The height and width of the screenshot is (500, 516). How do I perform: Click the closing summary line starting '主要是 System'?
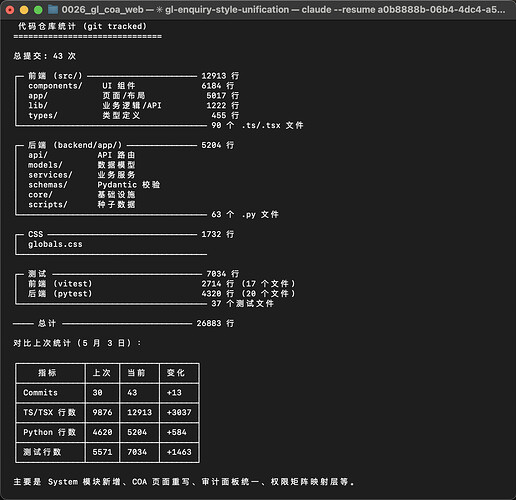click(184, 482)
